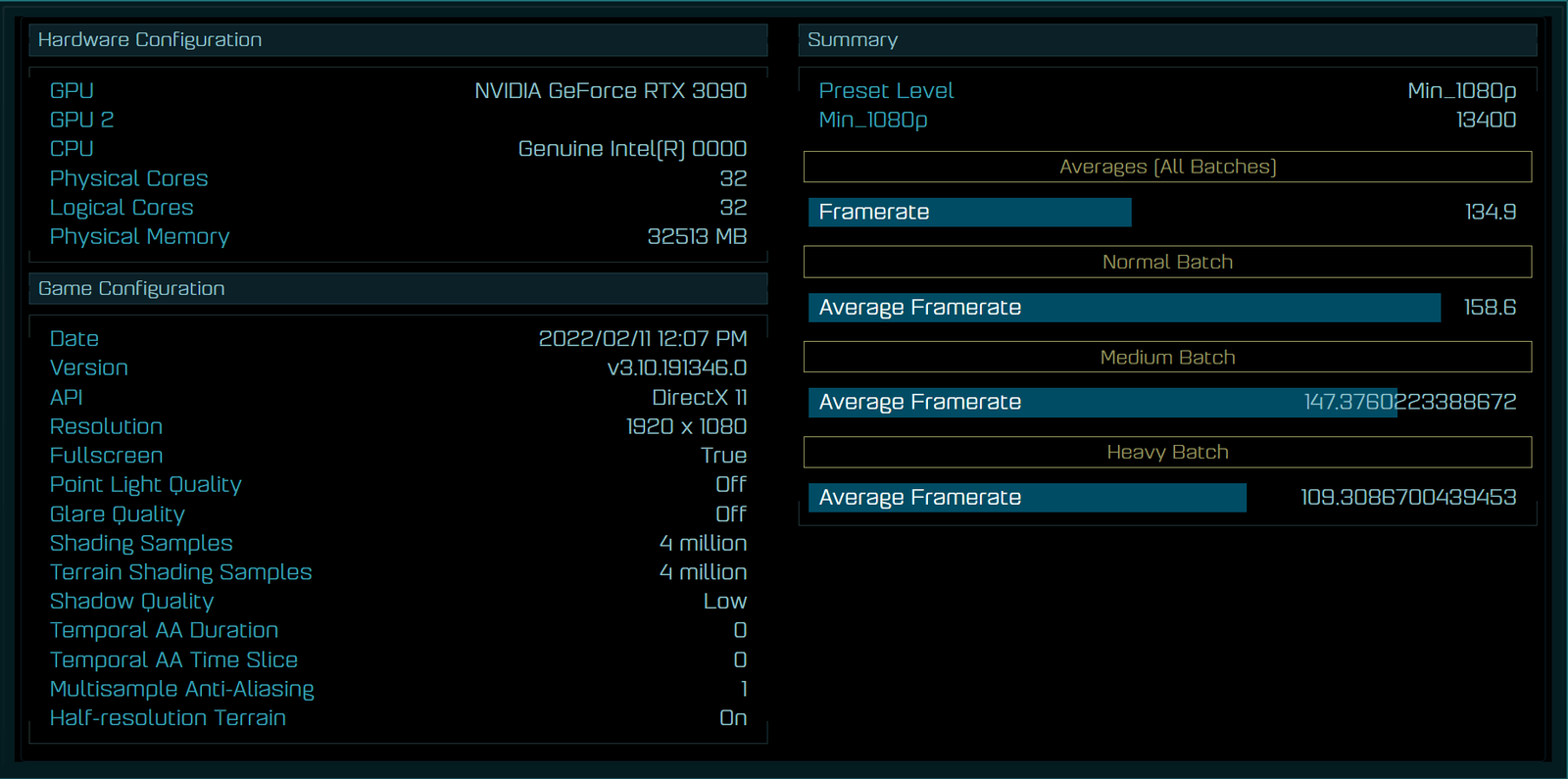1568x779 pixels.
Task: Click the 13400 score value
Action: click(x=1486, y=121)
